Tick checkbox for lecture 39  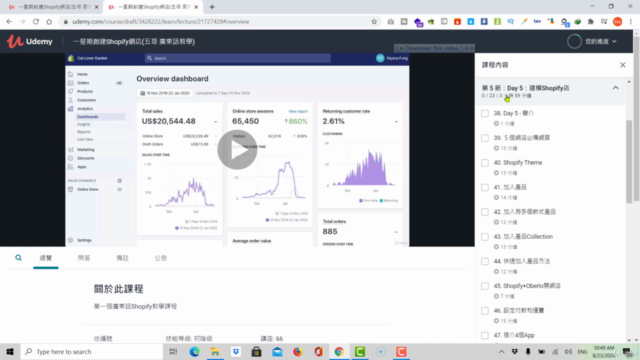click(485, 138)
